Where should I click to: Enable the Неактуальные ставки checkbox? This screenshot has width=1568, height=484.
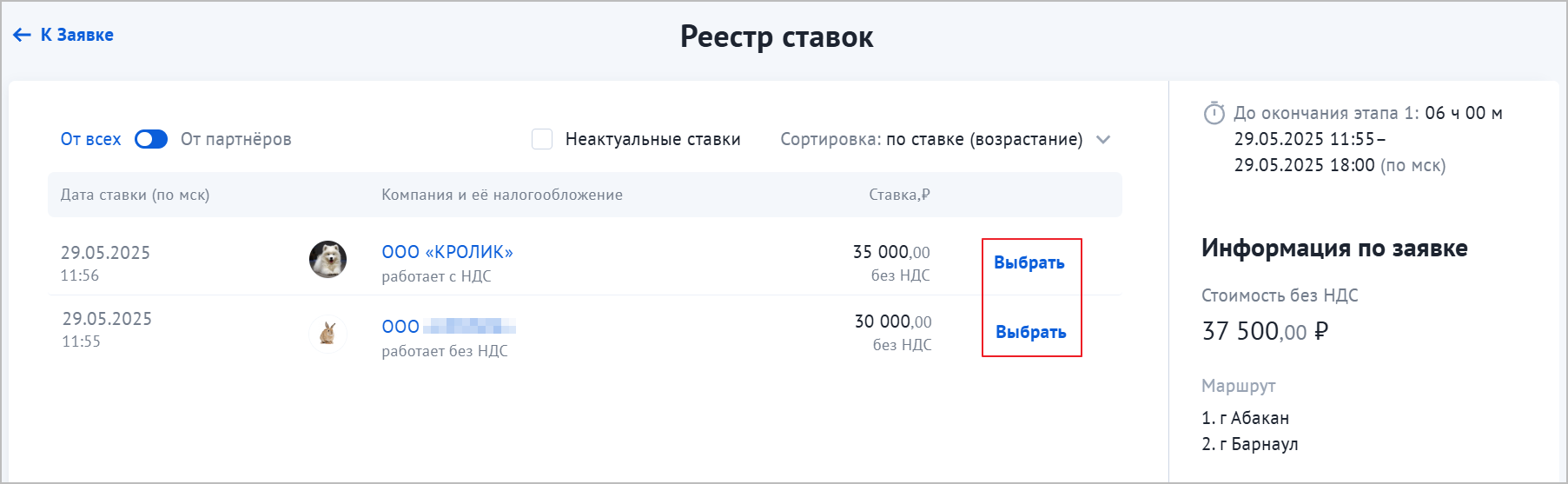[x=542, y=139]
